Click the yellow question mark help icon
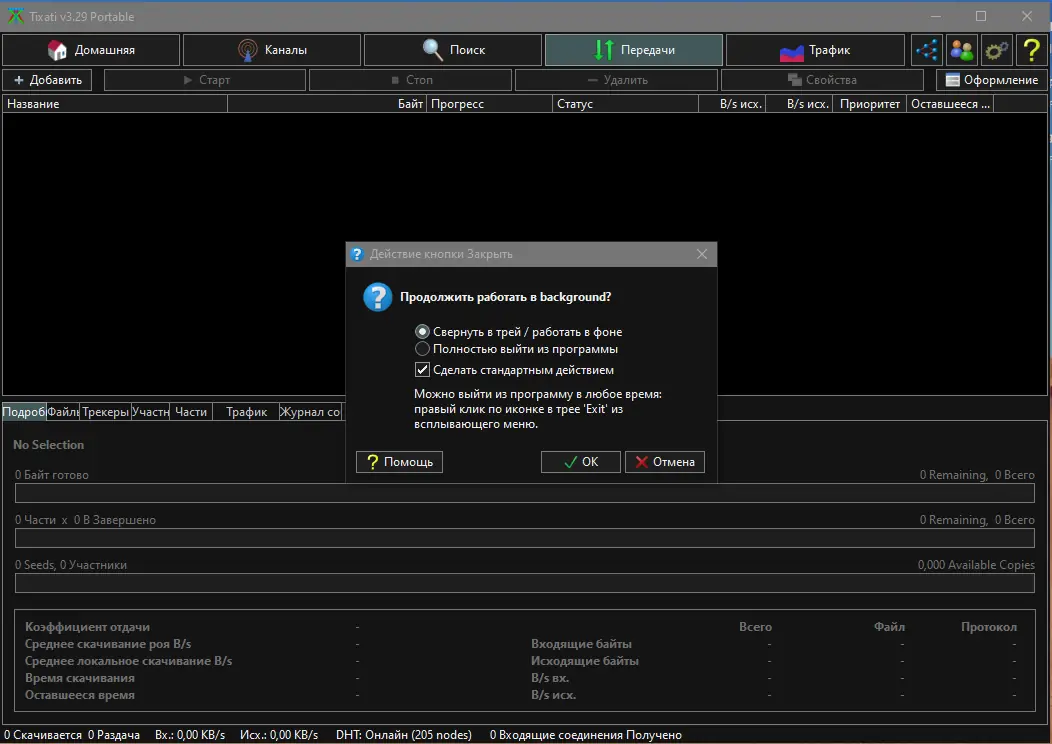The height and width of the screenshot is (744, 1052). click(1031, 50)
